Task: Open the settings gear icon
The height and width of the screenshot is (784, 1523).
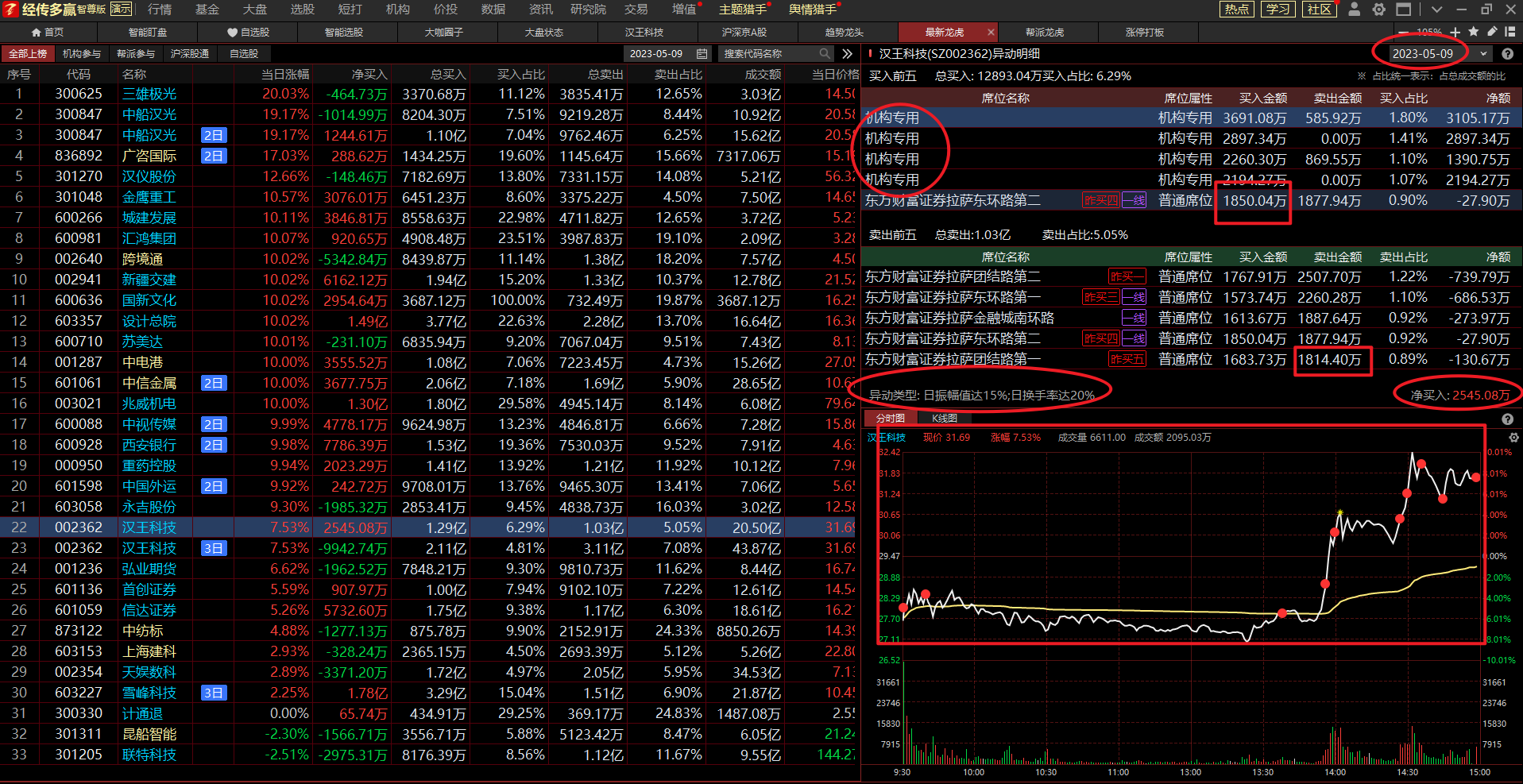Action: click(1379, 10)
